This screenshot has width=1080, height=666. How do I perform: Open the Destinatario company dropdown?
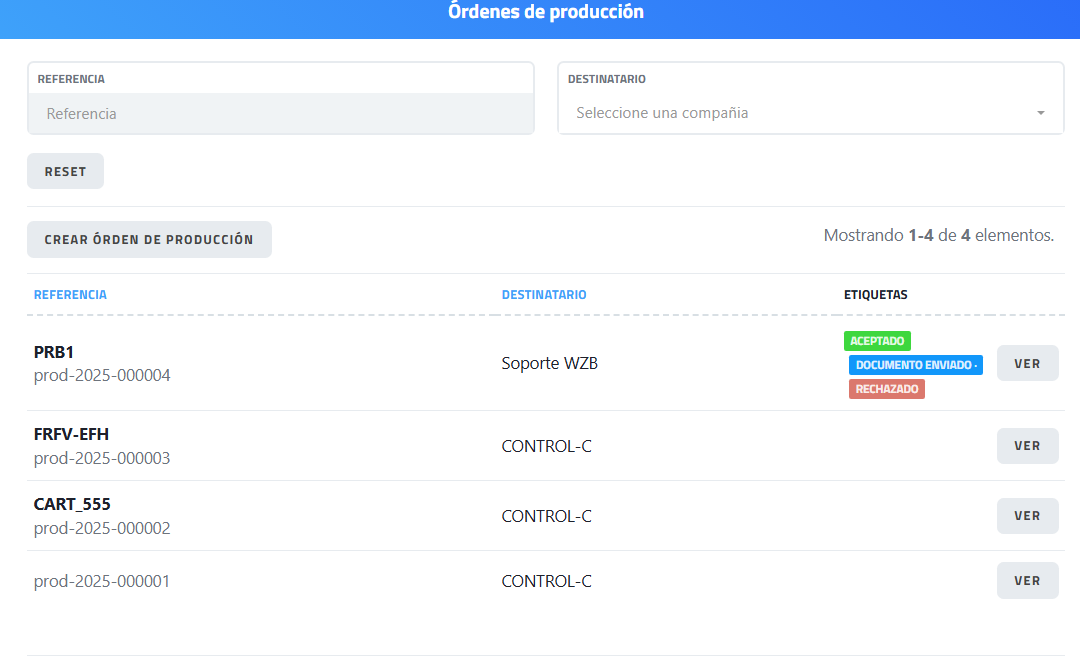[800, 113]
